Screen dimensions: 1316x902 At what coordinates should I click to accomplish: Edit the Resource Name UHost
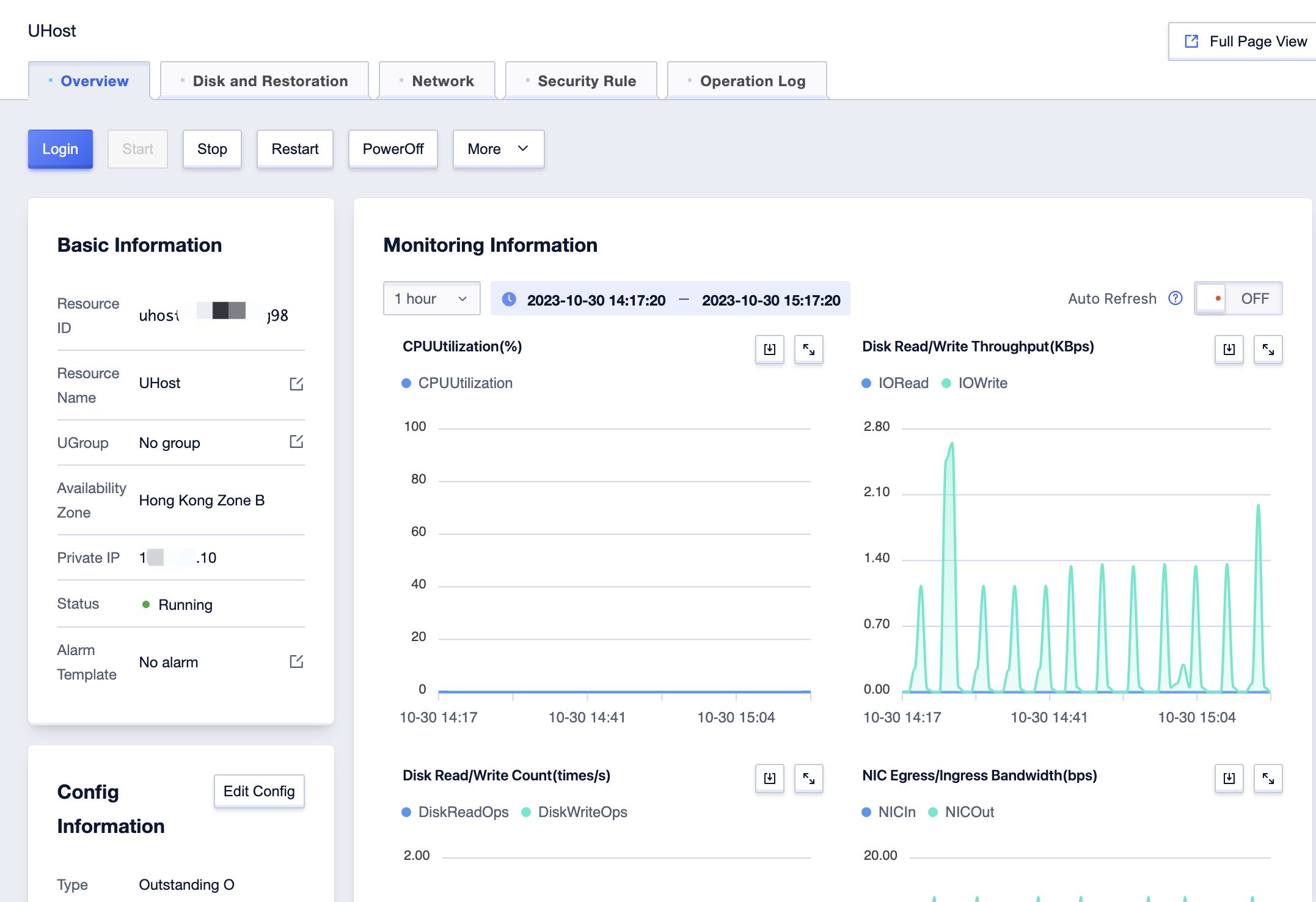(296, 384)
